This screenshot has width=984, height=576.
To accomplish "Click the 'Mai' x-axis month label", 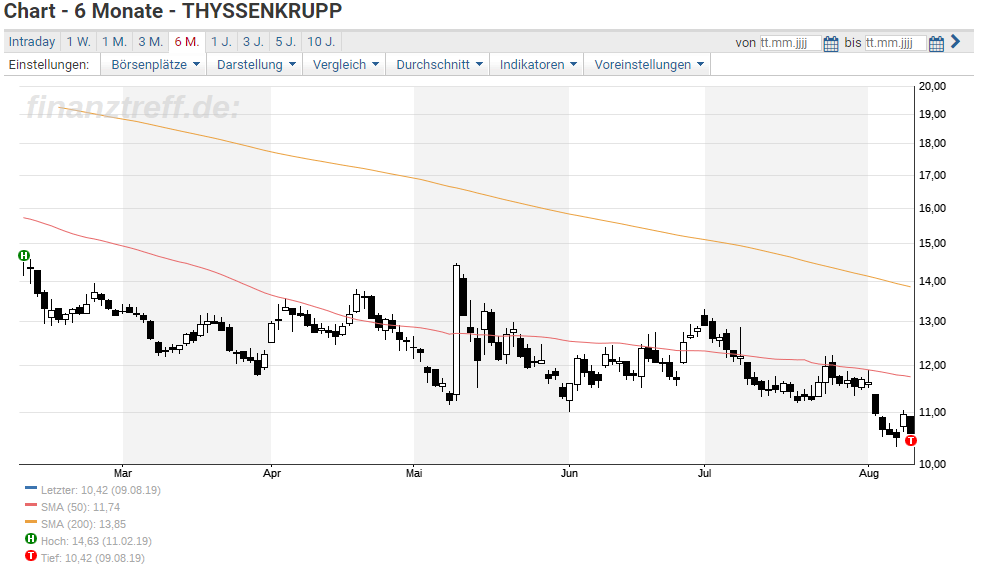I will point(414,473).
